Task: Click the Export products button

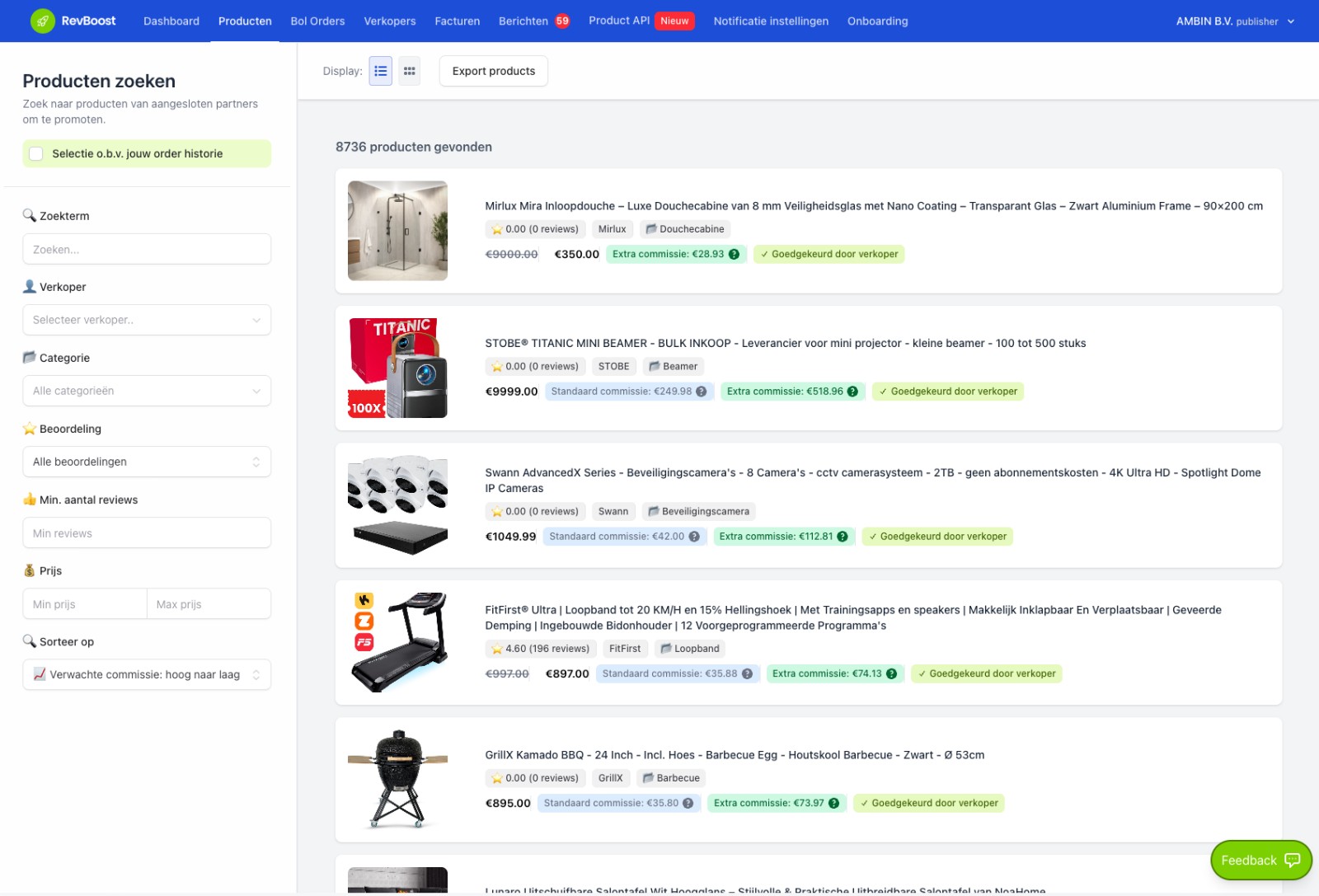Action: click(493, 71)
